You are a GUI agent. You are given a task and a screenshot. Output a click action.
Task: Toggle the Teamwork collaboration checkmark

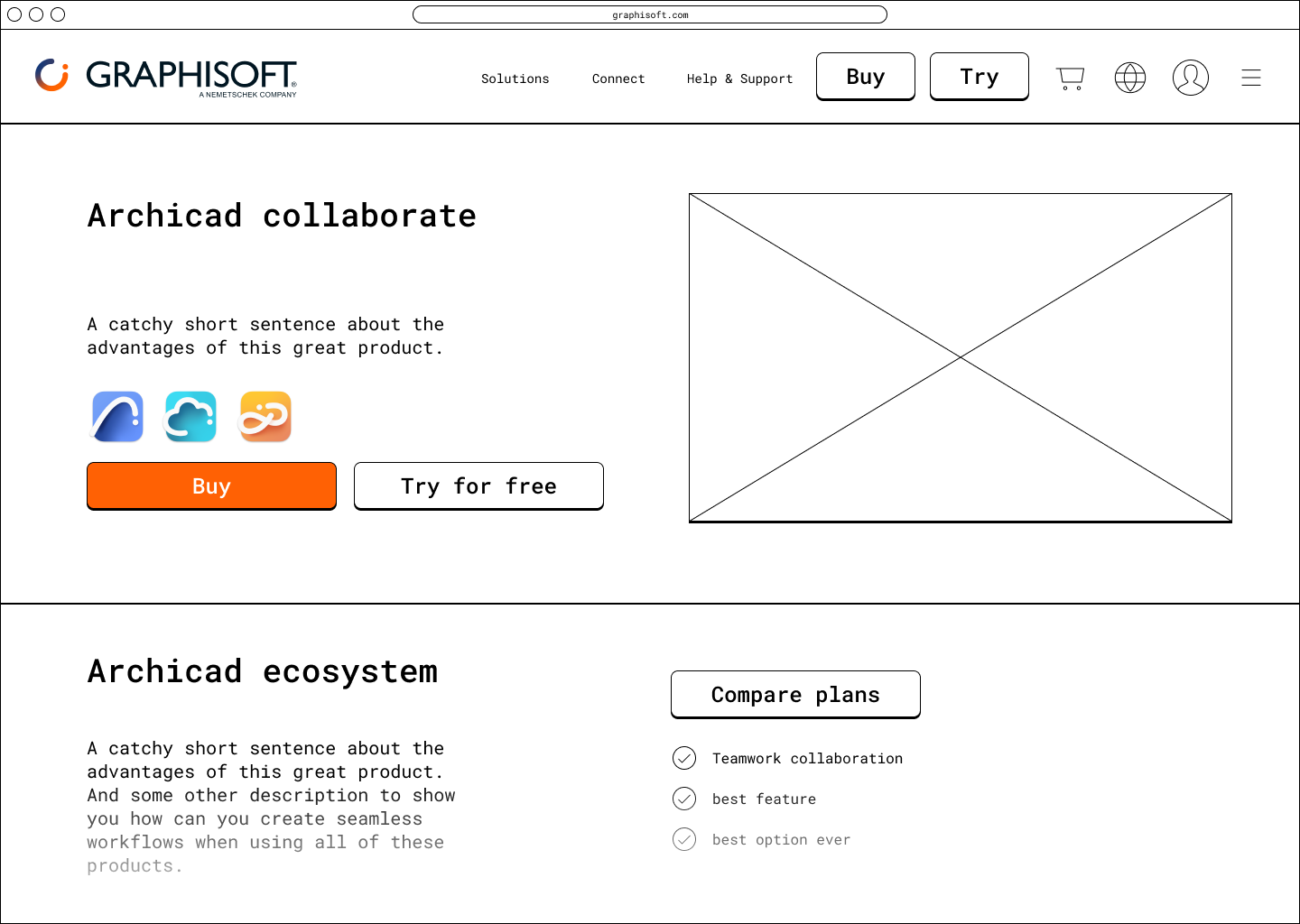pos(684,758)
